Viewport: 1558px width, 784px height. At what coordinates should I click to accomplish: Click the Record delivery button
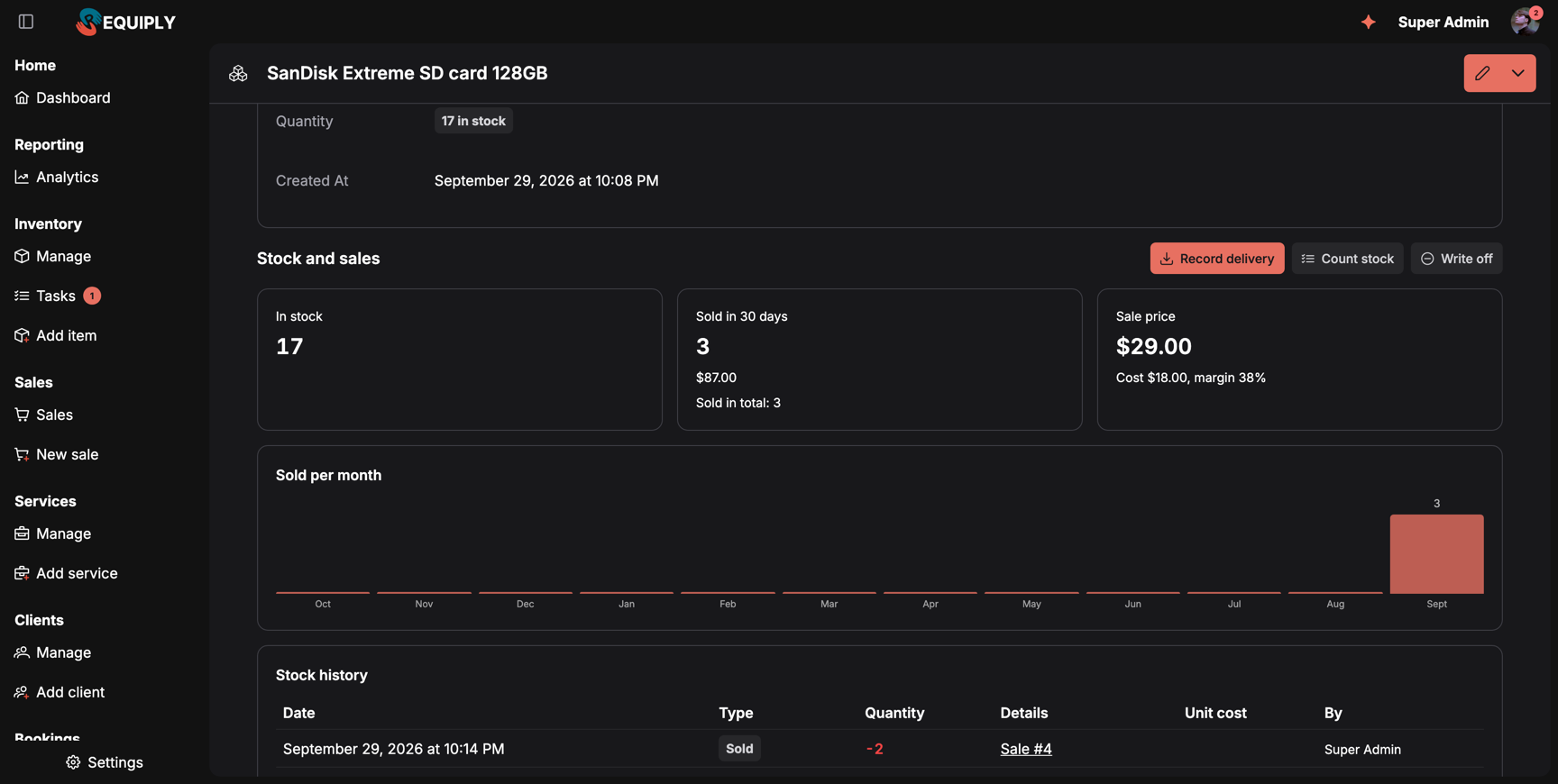(1217, 259)
